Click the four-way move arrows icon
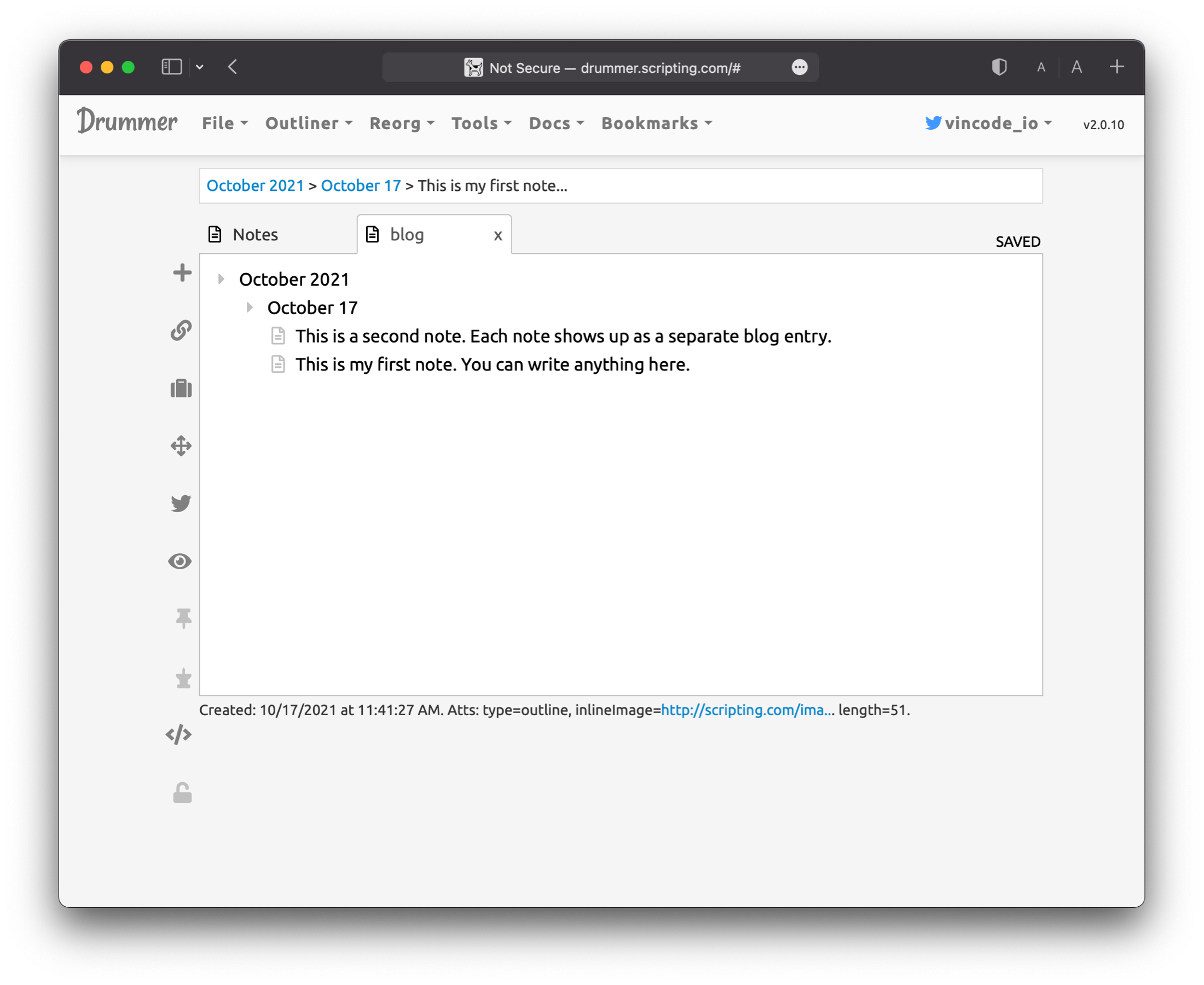The image size is (1204, 985). coord(182,446)
